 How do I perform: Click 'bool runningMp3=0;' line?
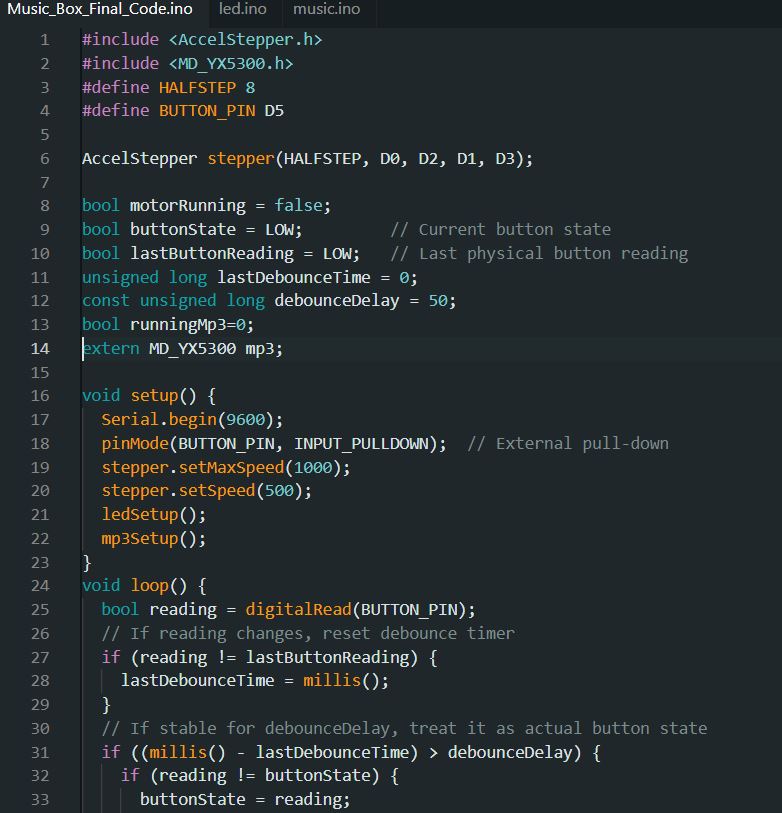point(168,325)
